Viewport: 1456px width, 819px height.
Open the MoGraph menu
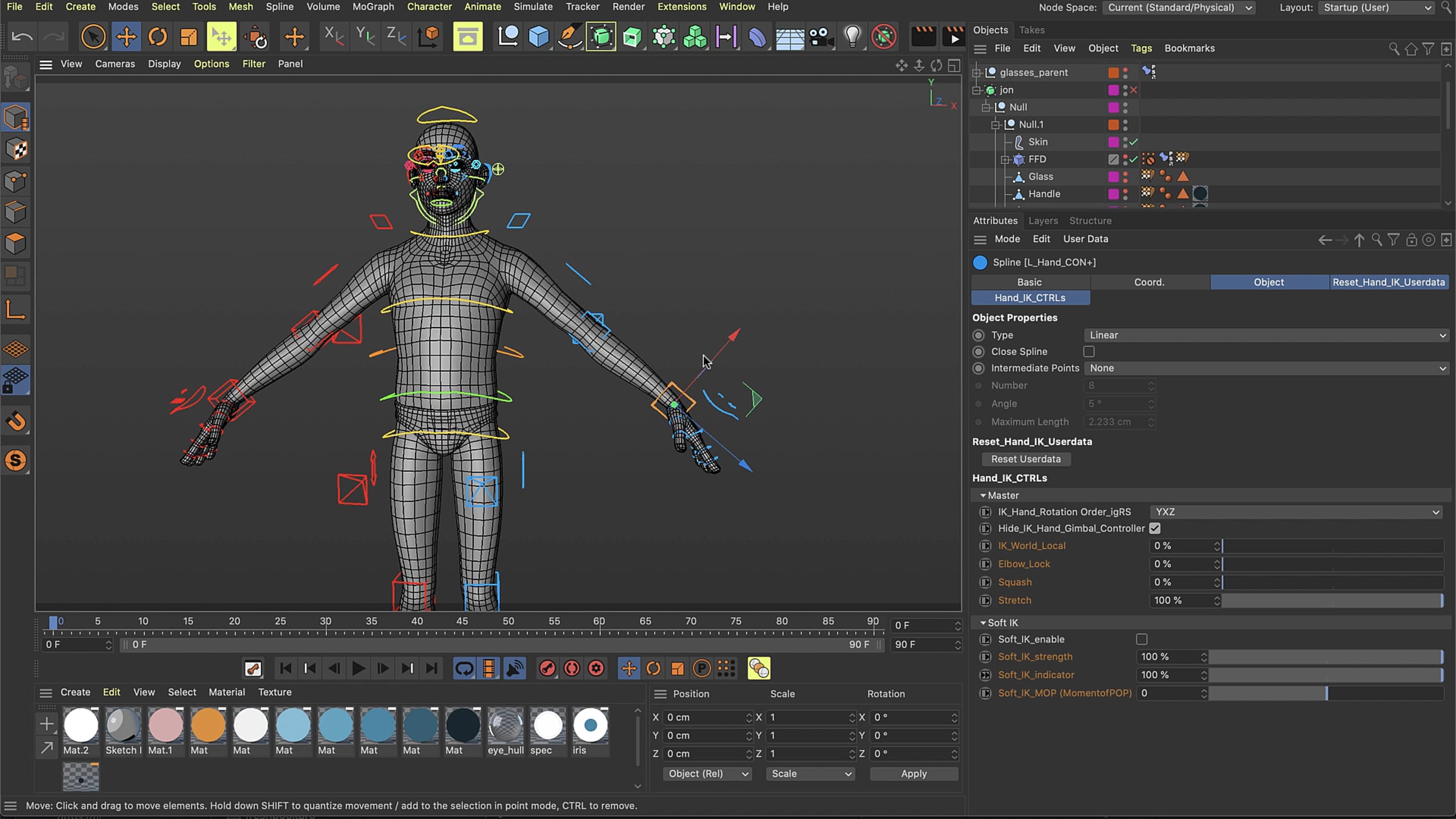[373, 7]
